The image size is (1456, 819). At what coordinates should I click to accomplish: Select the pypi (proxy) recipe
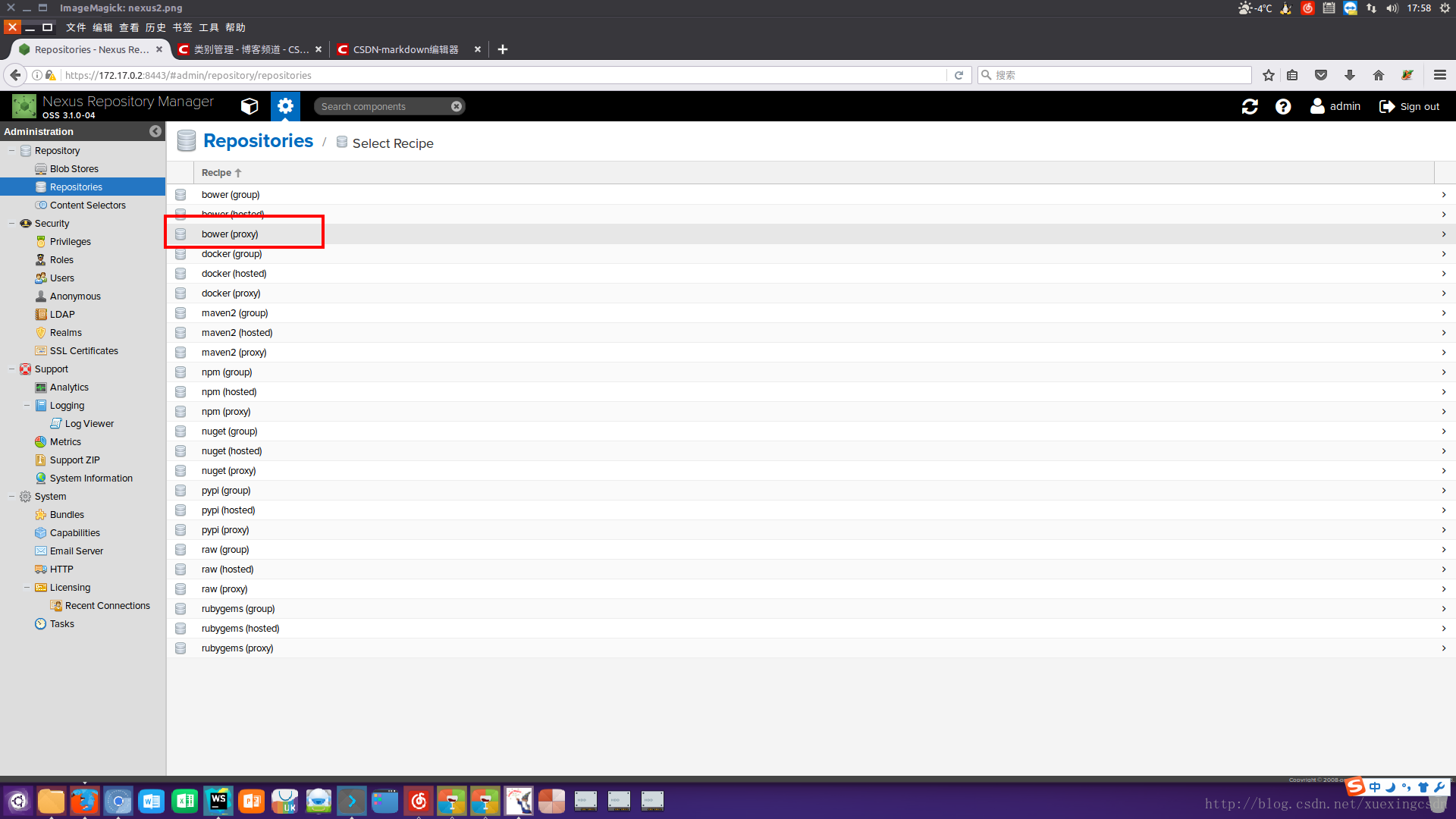coord(811,530)
